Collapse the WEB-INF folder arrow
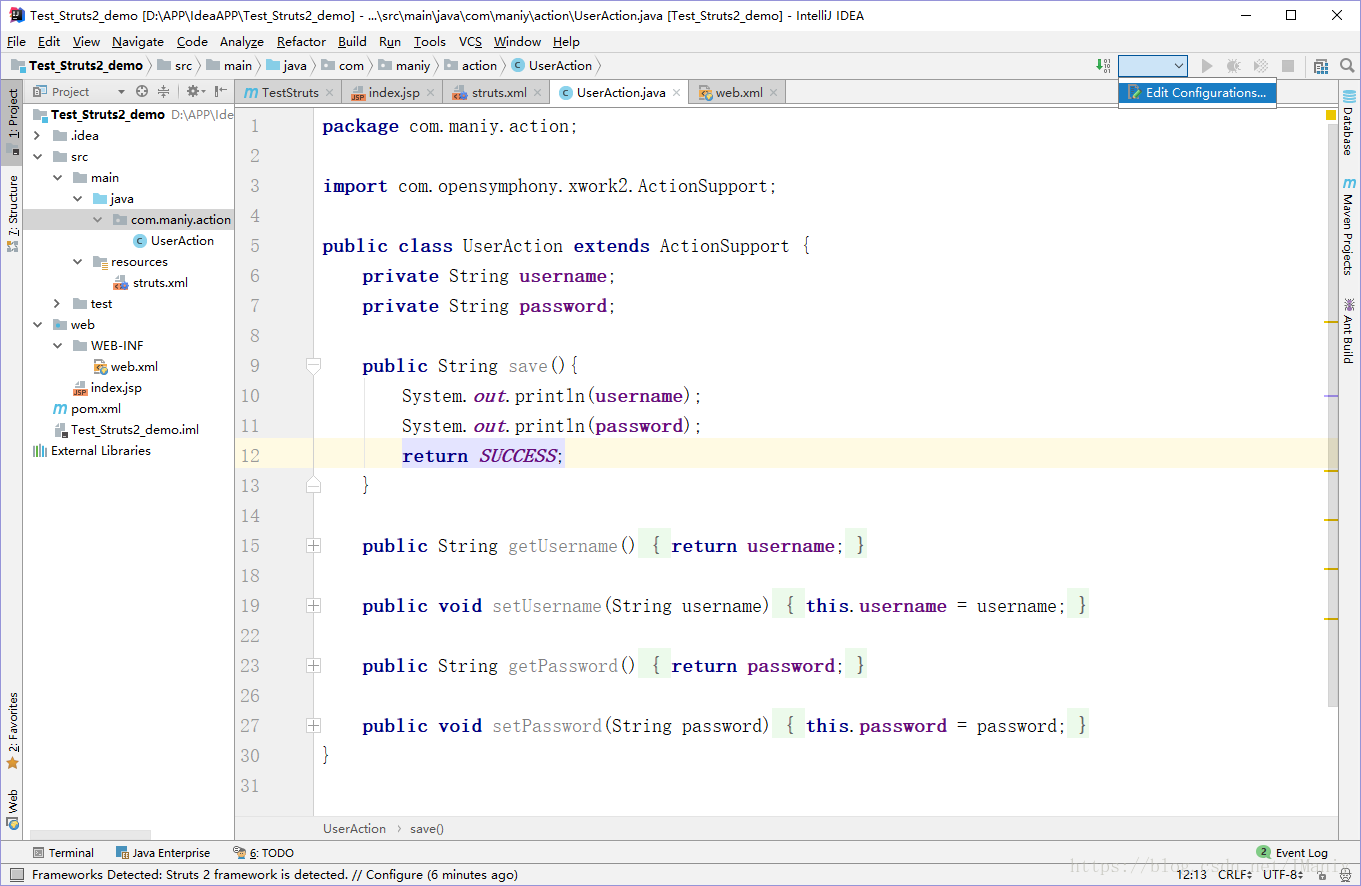Viewport: 1361px width, 886px height. 57,346
